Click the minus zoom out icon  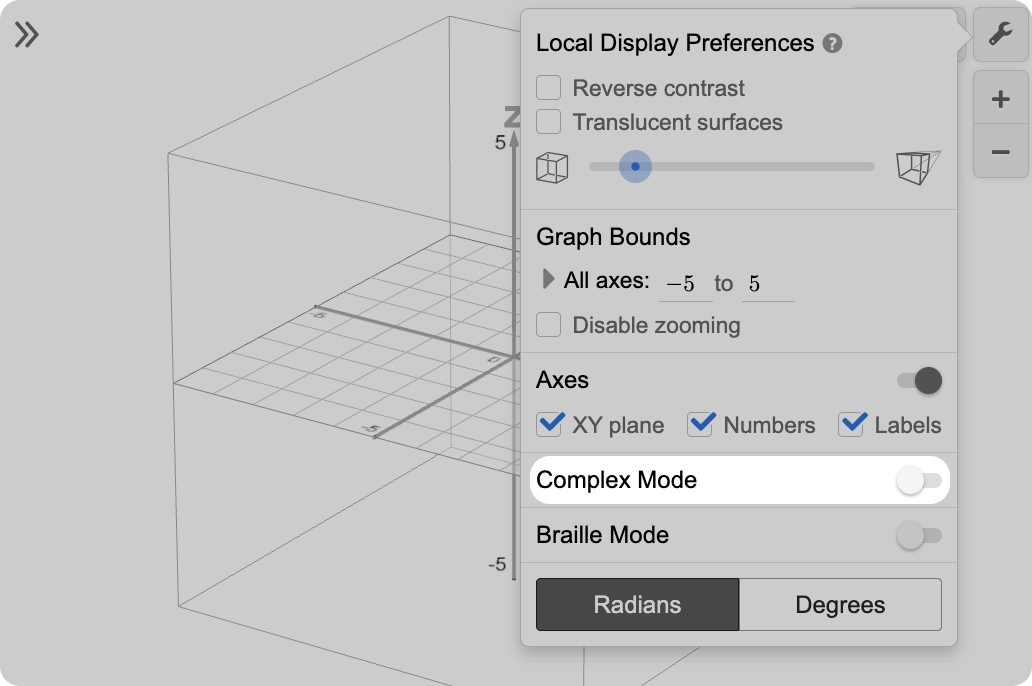click(x=999, y=152)
